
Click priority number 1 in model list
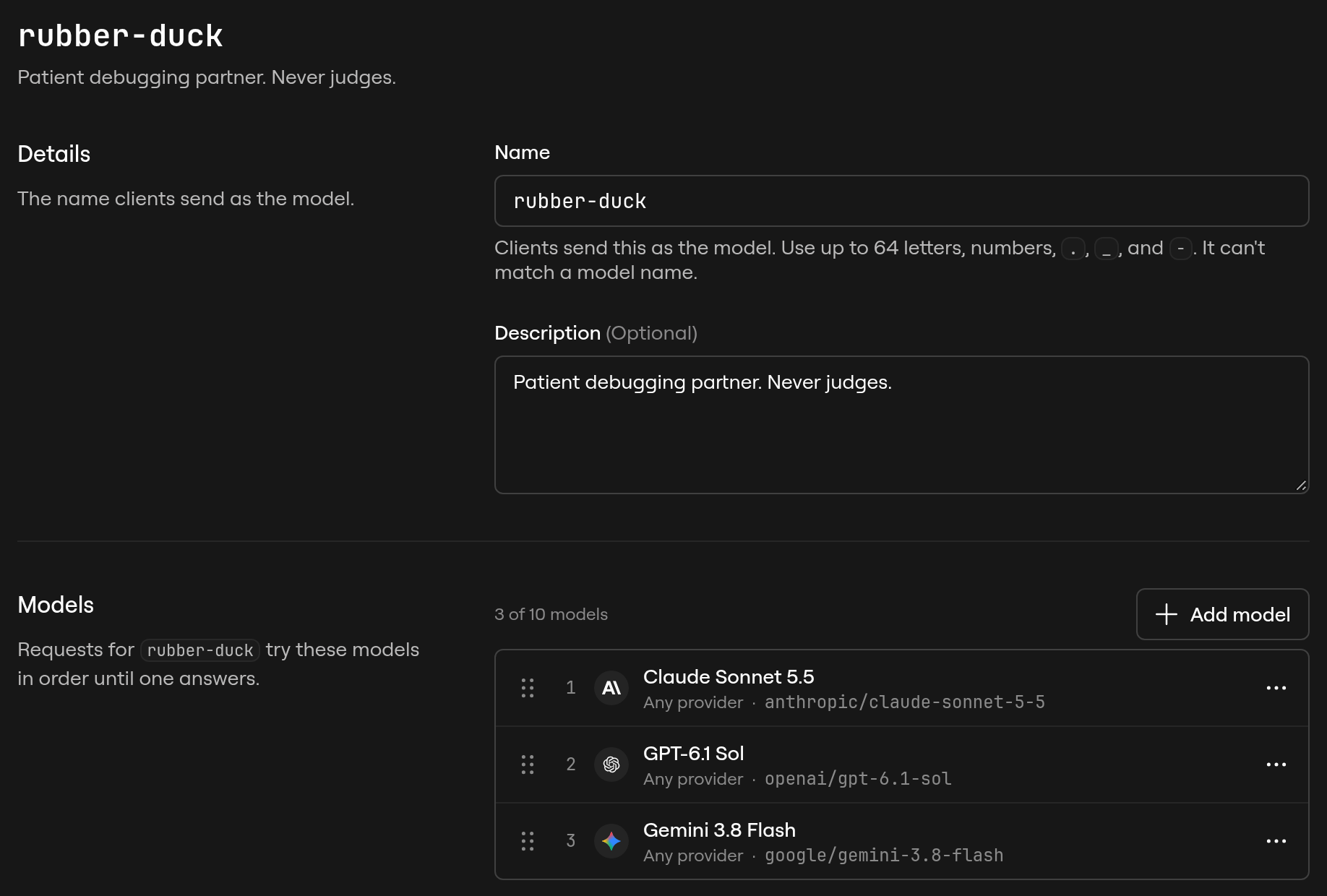point(571,688)
